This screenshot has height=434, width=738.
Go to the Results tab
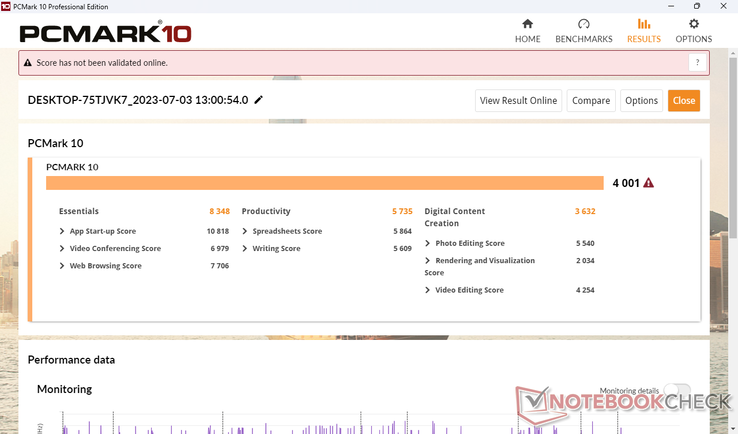tap(643, 31)
